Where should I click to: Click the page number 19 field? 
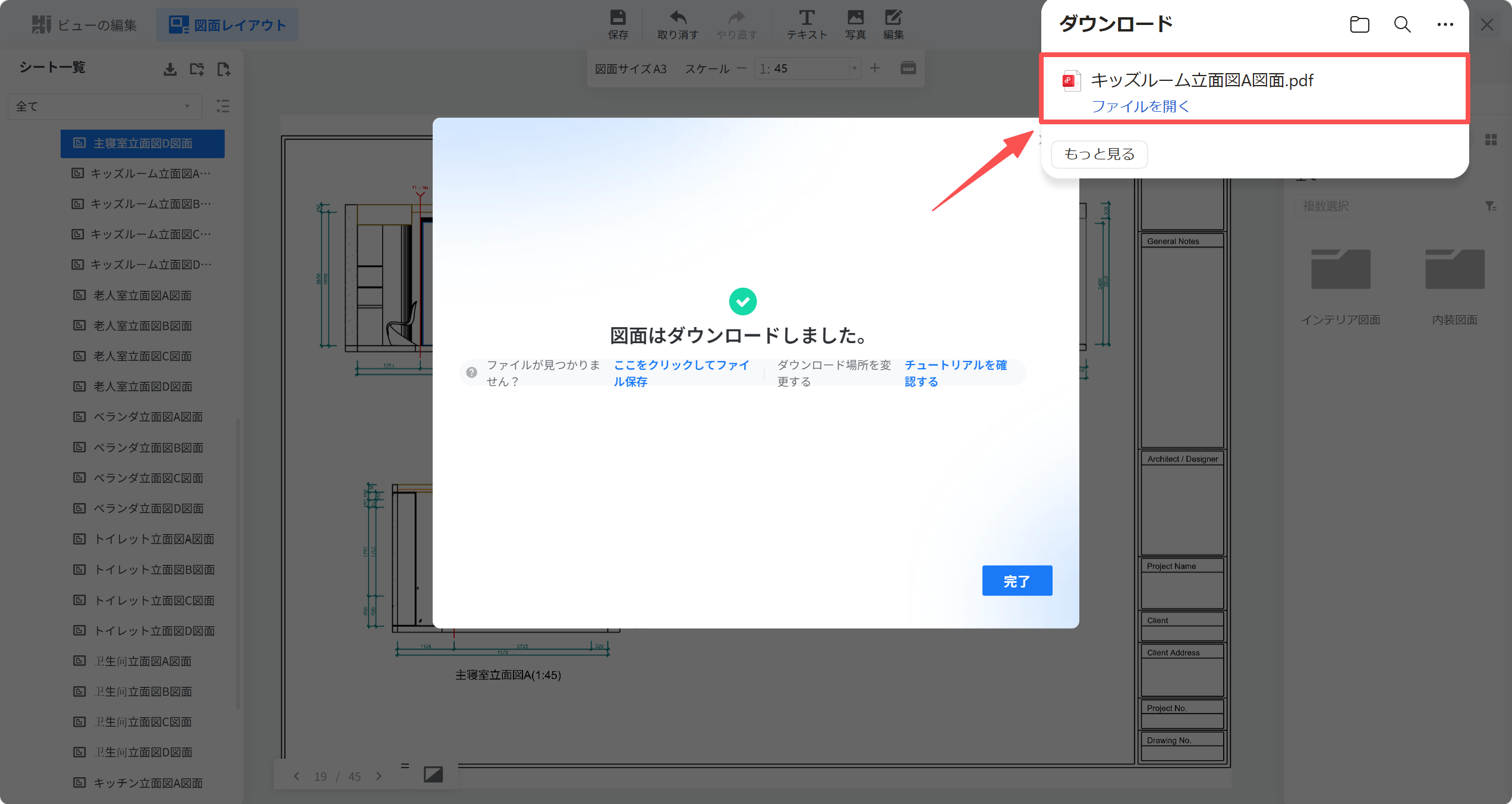pyautogui.click(x=321, y=777)
